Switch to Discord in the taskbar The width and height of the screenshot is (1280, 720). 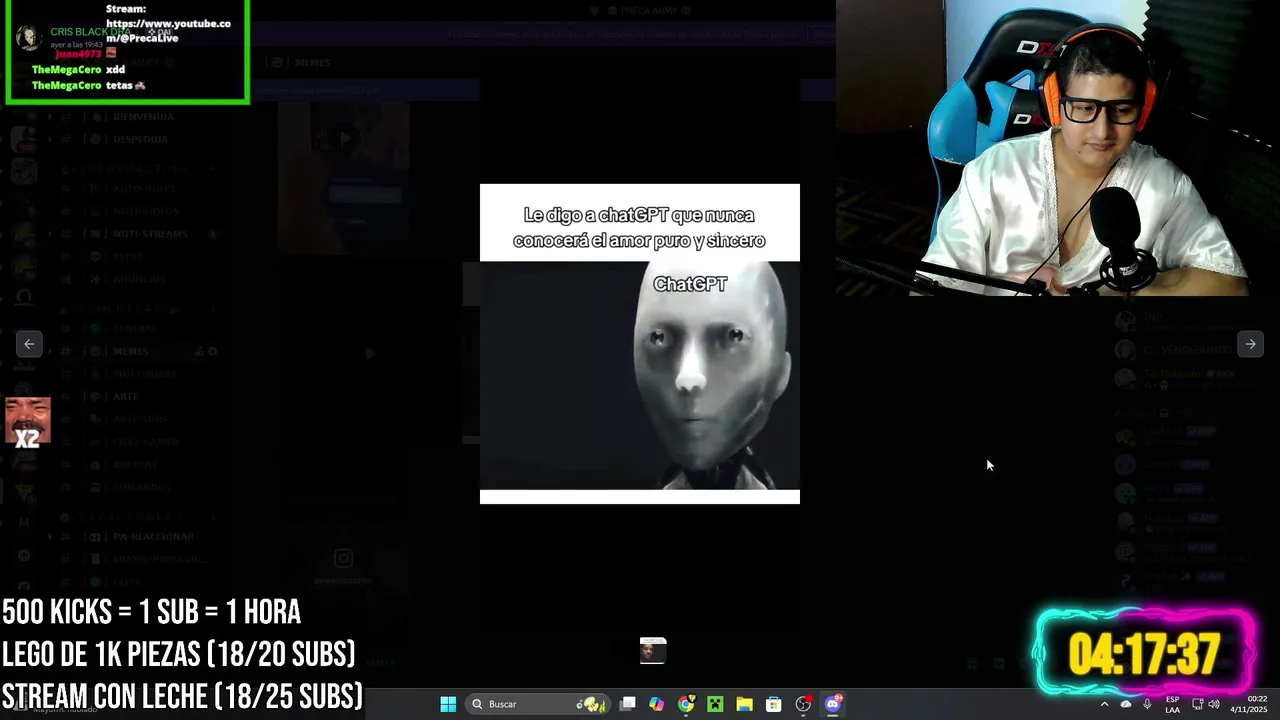[x=833, y=704]
